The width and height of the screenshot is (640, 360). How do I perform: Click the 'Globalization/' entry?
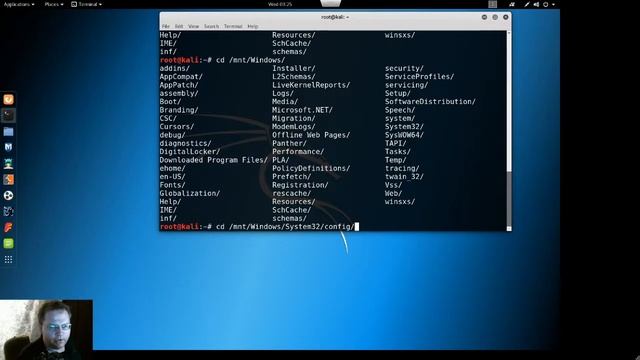[x=189, y=193]
